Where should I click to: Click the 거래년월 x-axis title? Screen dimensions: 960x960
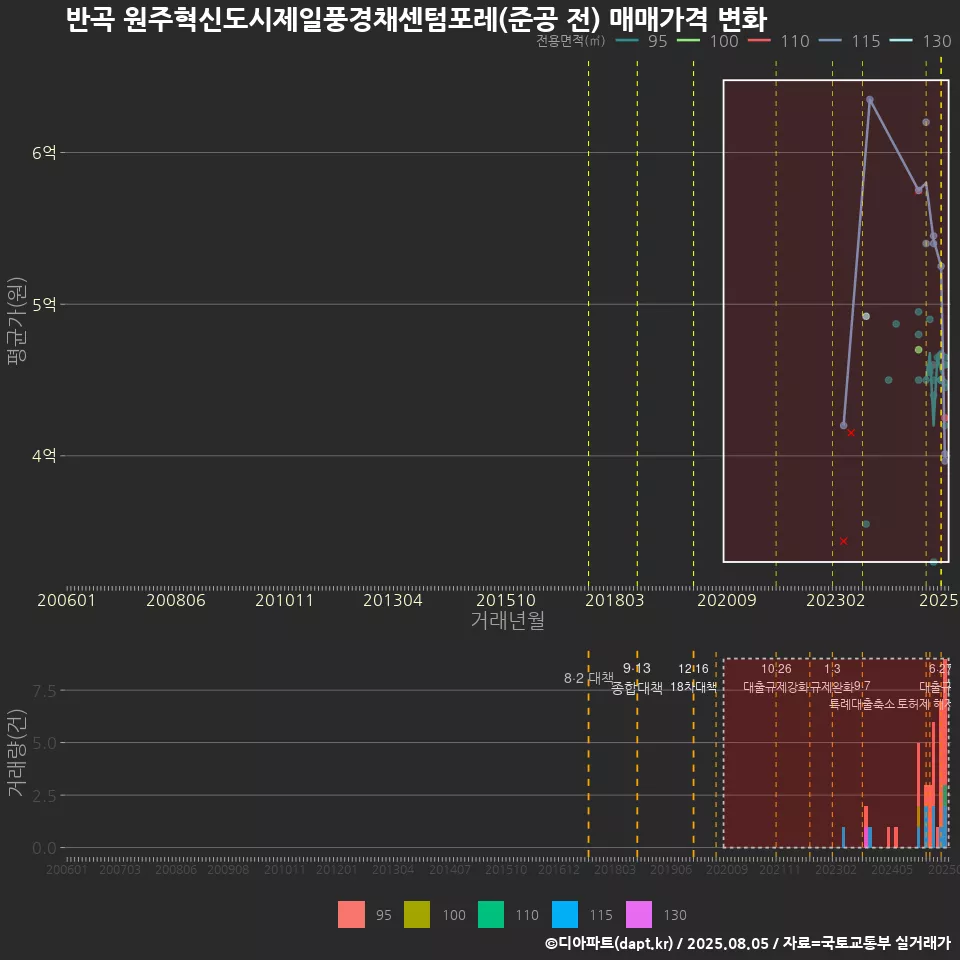click(508, 620)
